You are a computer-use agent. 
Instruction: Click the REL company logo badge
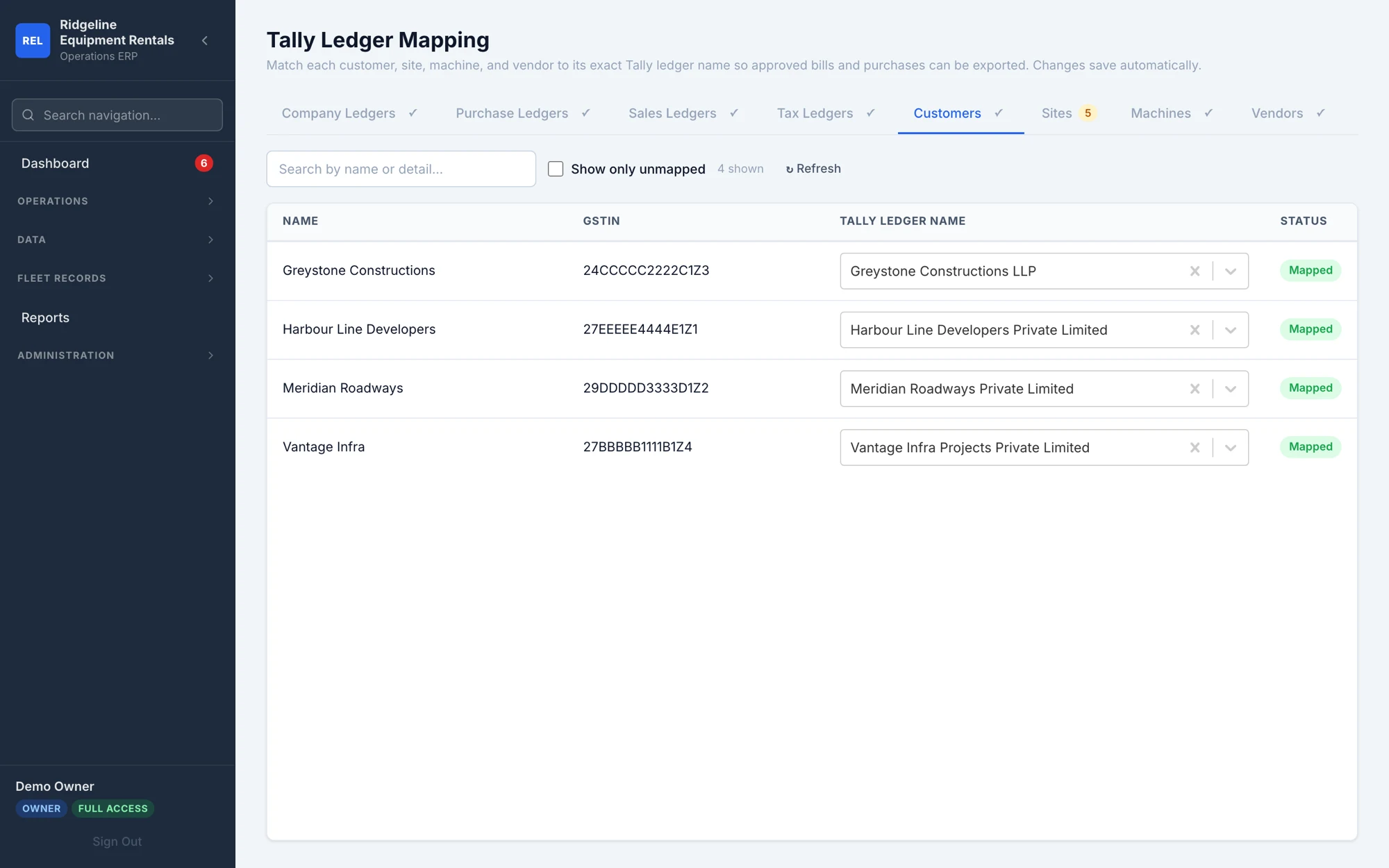(x=33, y=40)
